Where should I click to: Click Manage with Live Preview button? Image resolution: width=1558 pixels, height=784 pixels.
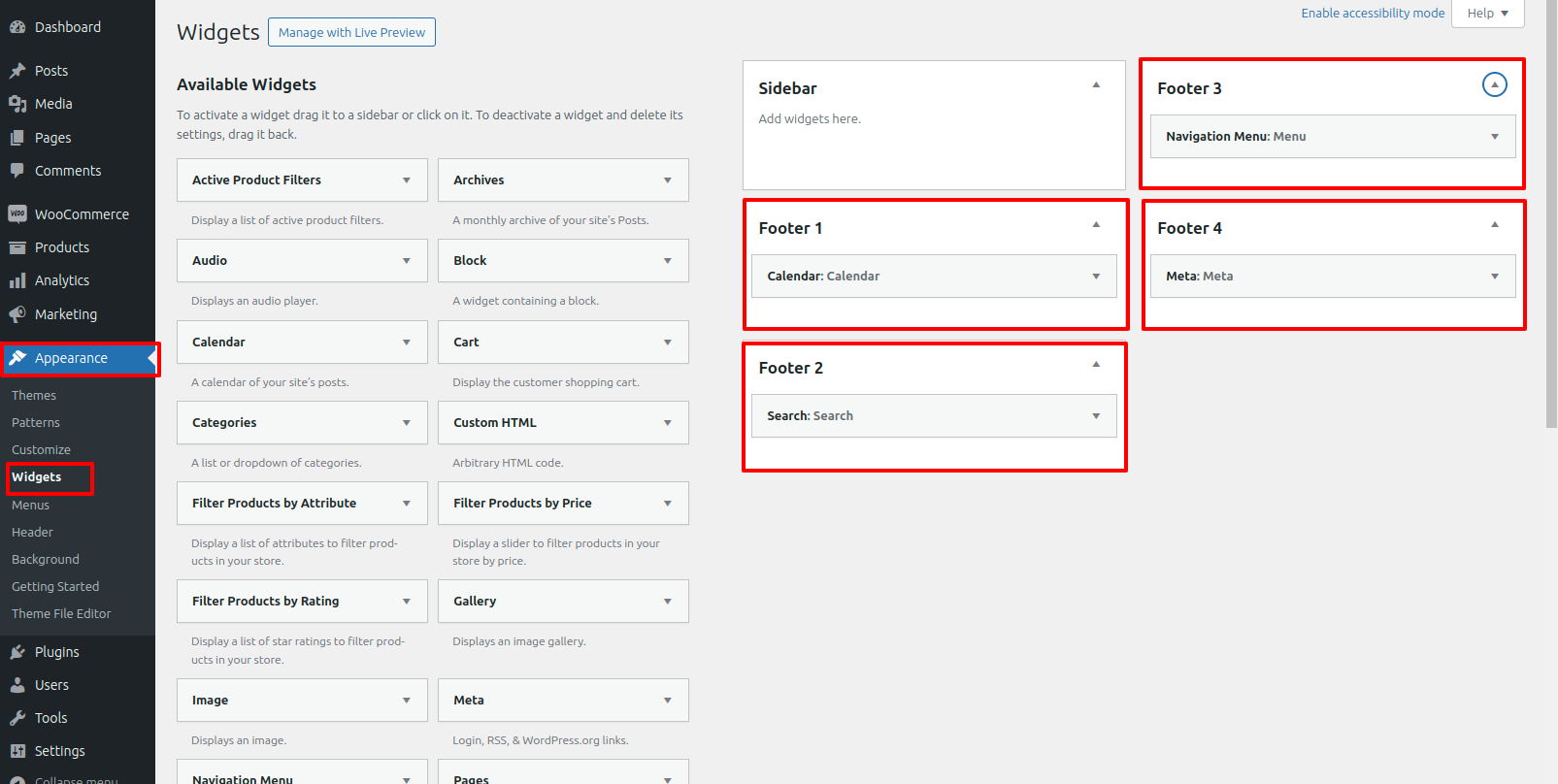(x=351, y=32)
